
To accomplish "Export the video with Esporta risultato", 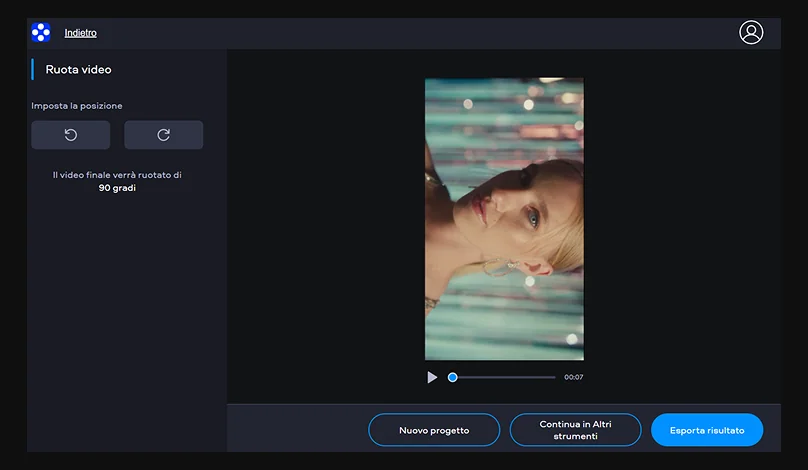I will (706, 430).
